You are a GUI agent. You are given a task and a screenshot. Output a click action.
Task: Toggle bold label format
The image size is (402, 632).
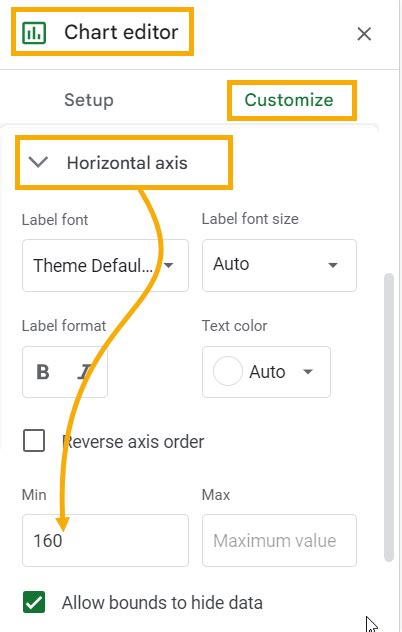pos(43,372)
